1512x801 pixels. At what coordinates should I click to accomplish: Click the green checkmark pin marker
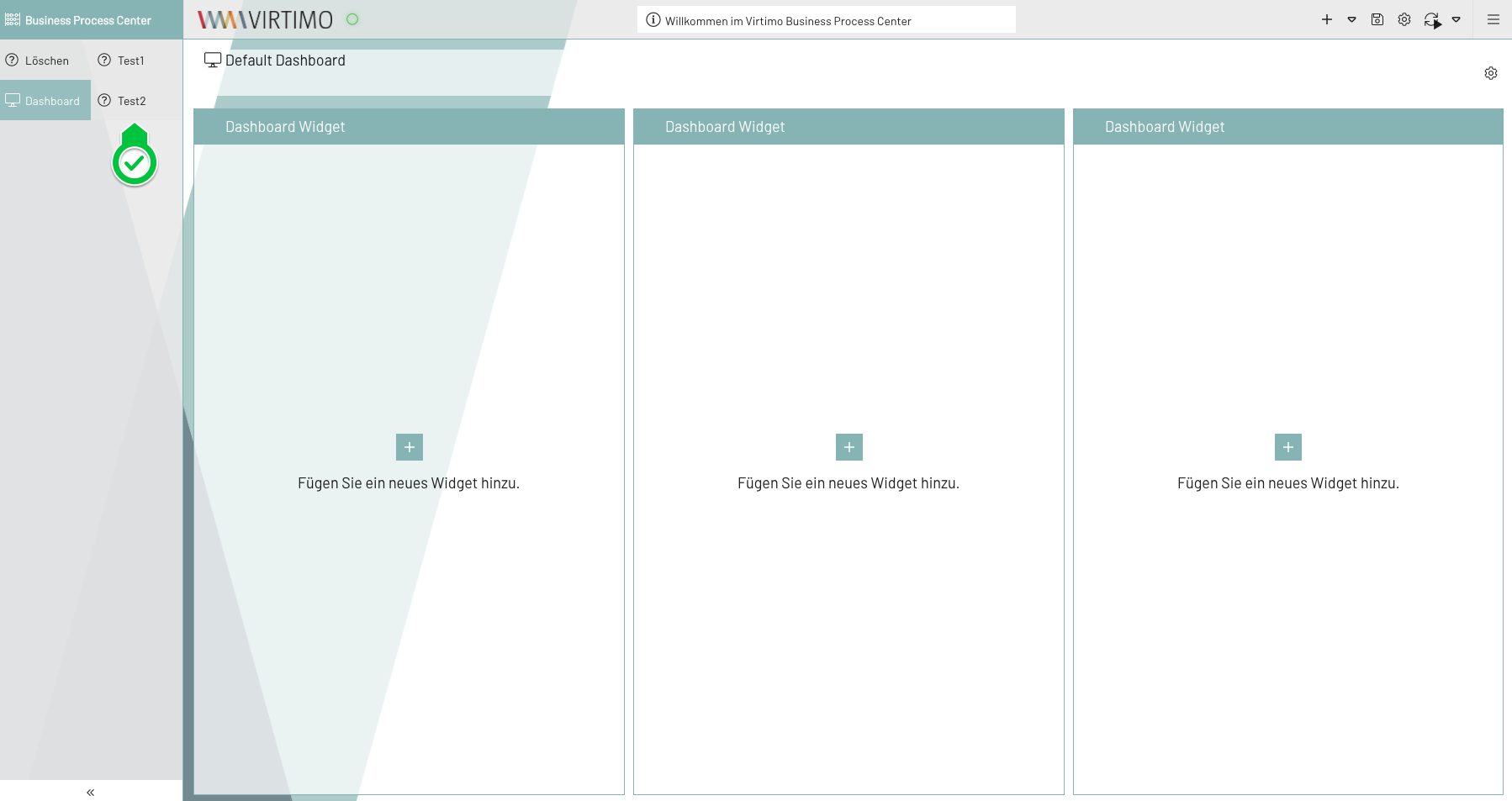point(135,163)
